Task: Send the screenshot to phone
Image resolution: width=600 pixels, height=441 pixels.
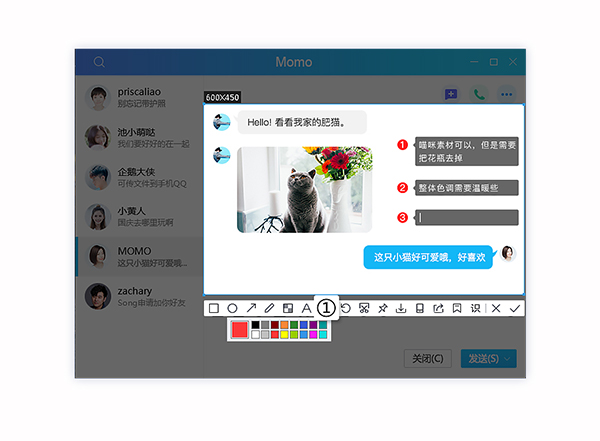Action: coord(420,308)
